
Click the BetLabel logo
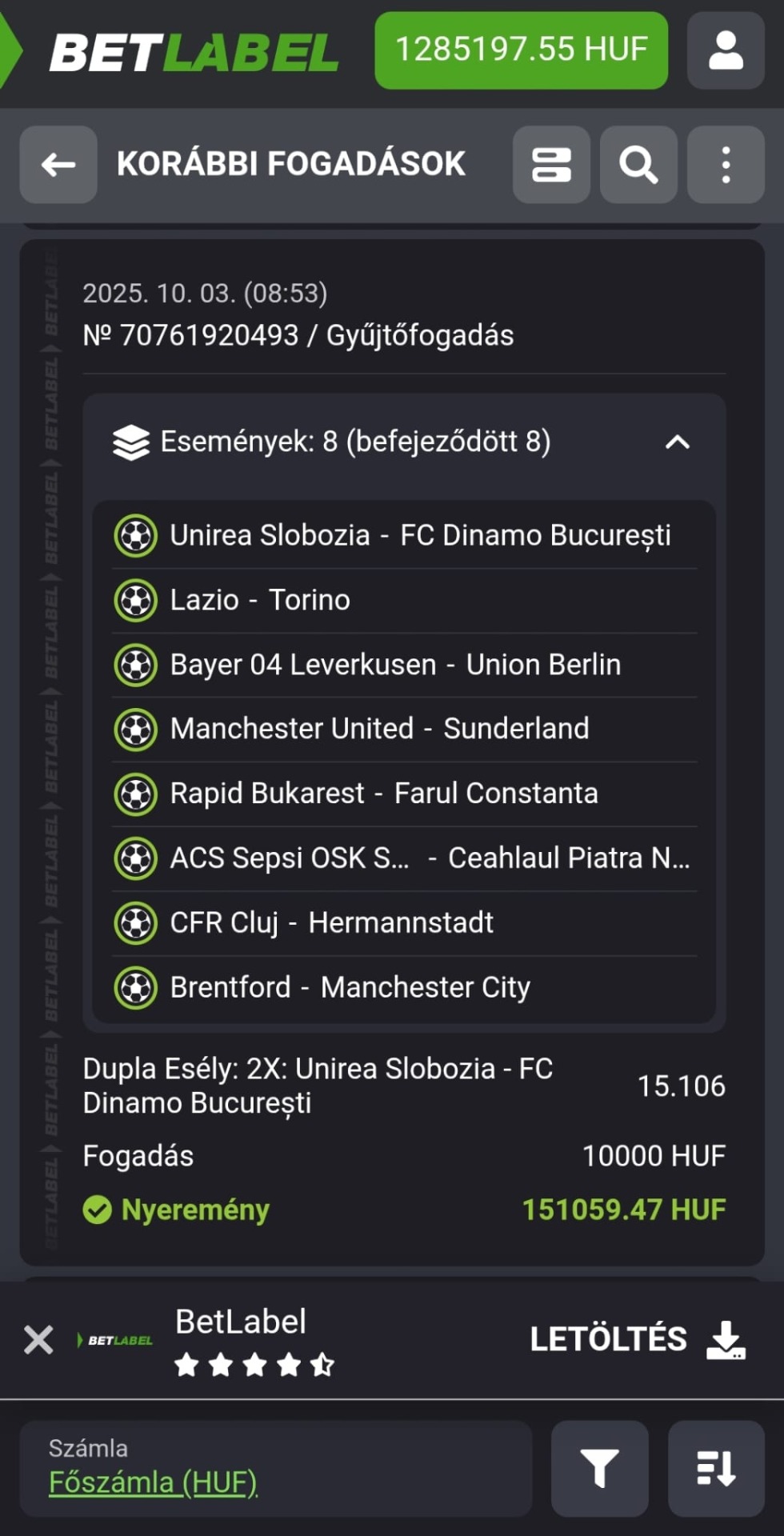click(x=194, y=53)
